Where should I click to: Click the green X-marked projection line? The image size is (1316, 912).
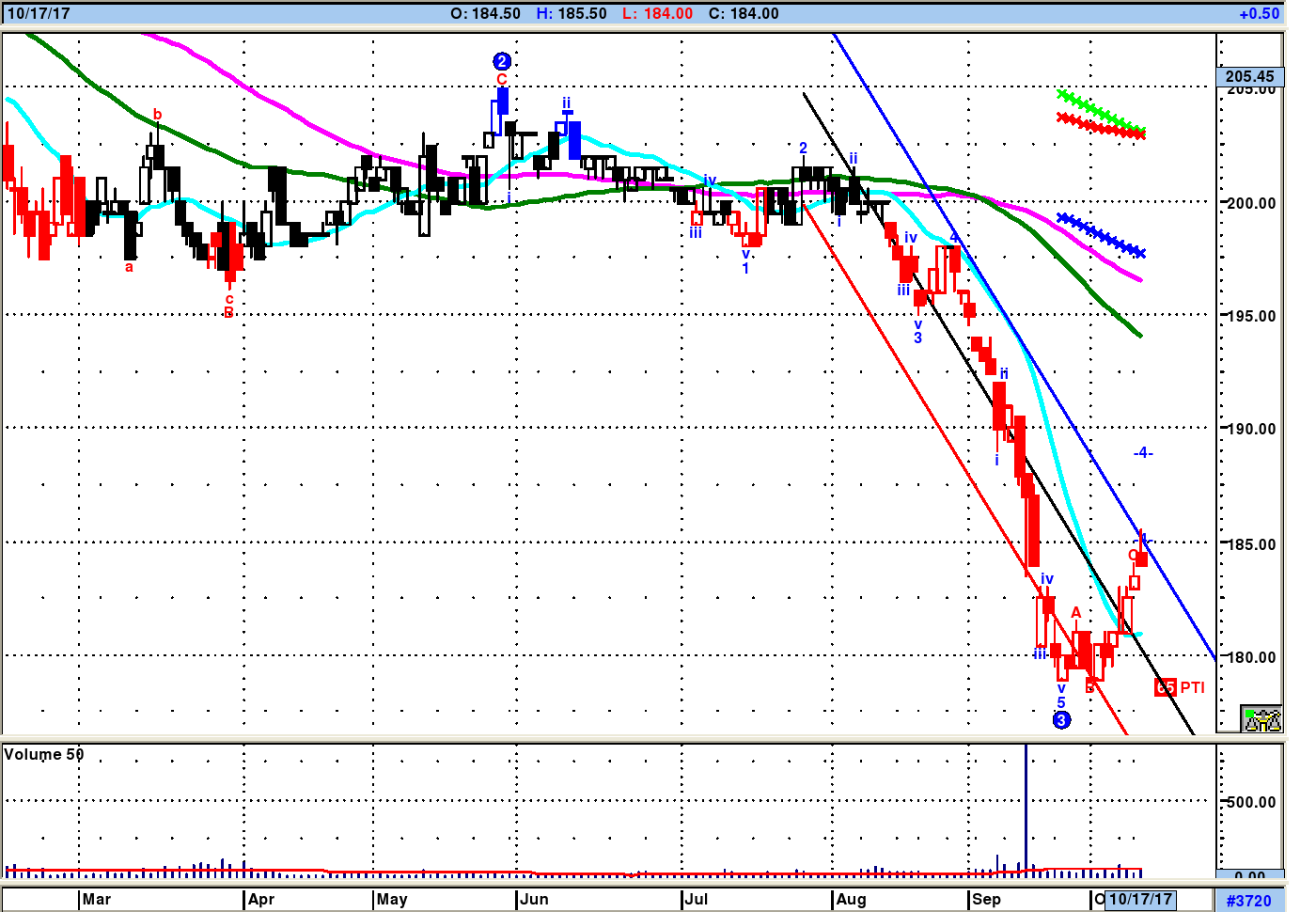pyautogui.click(x=1100, y=112)
